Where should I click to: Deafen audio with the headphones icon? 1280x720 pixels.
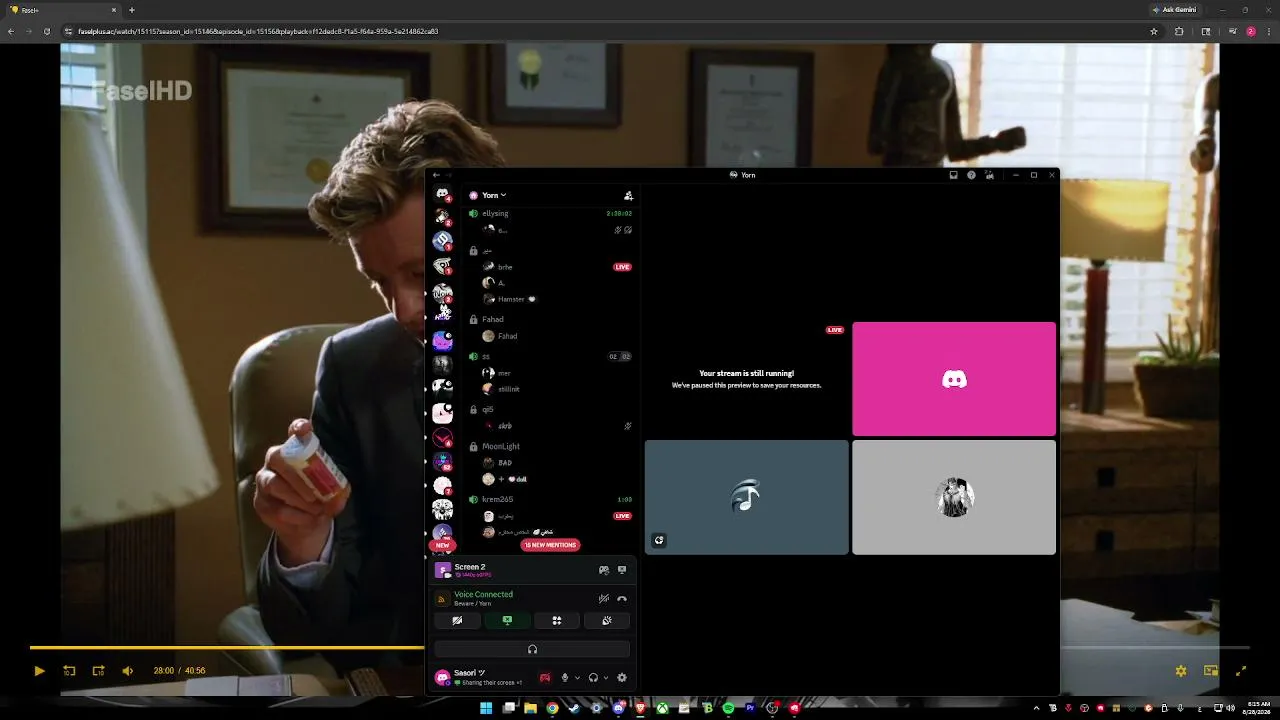pos(593,678)
